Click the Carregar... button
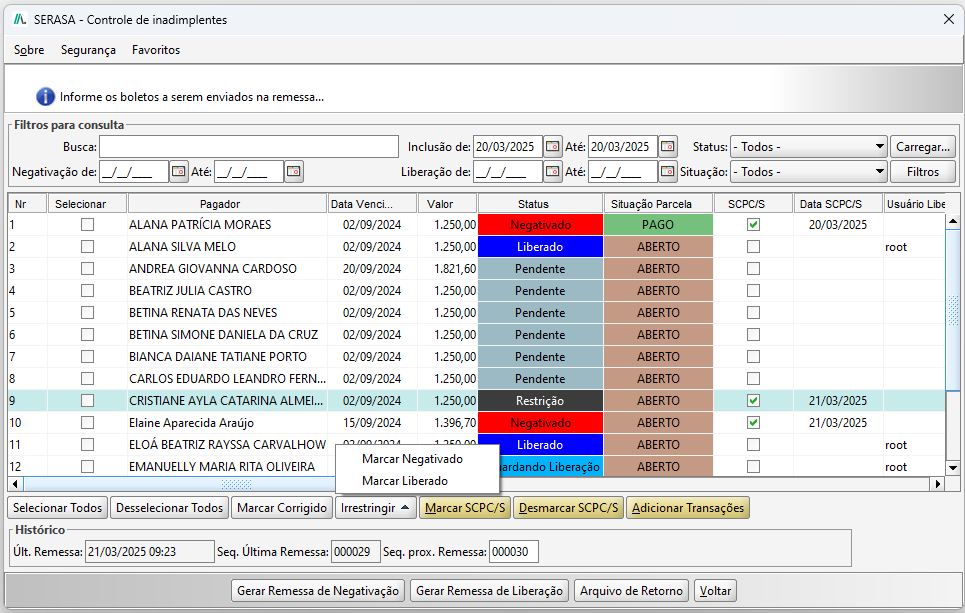The height and width of the screenshot is (613, 965). point(923,146)
